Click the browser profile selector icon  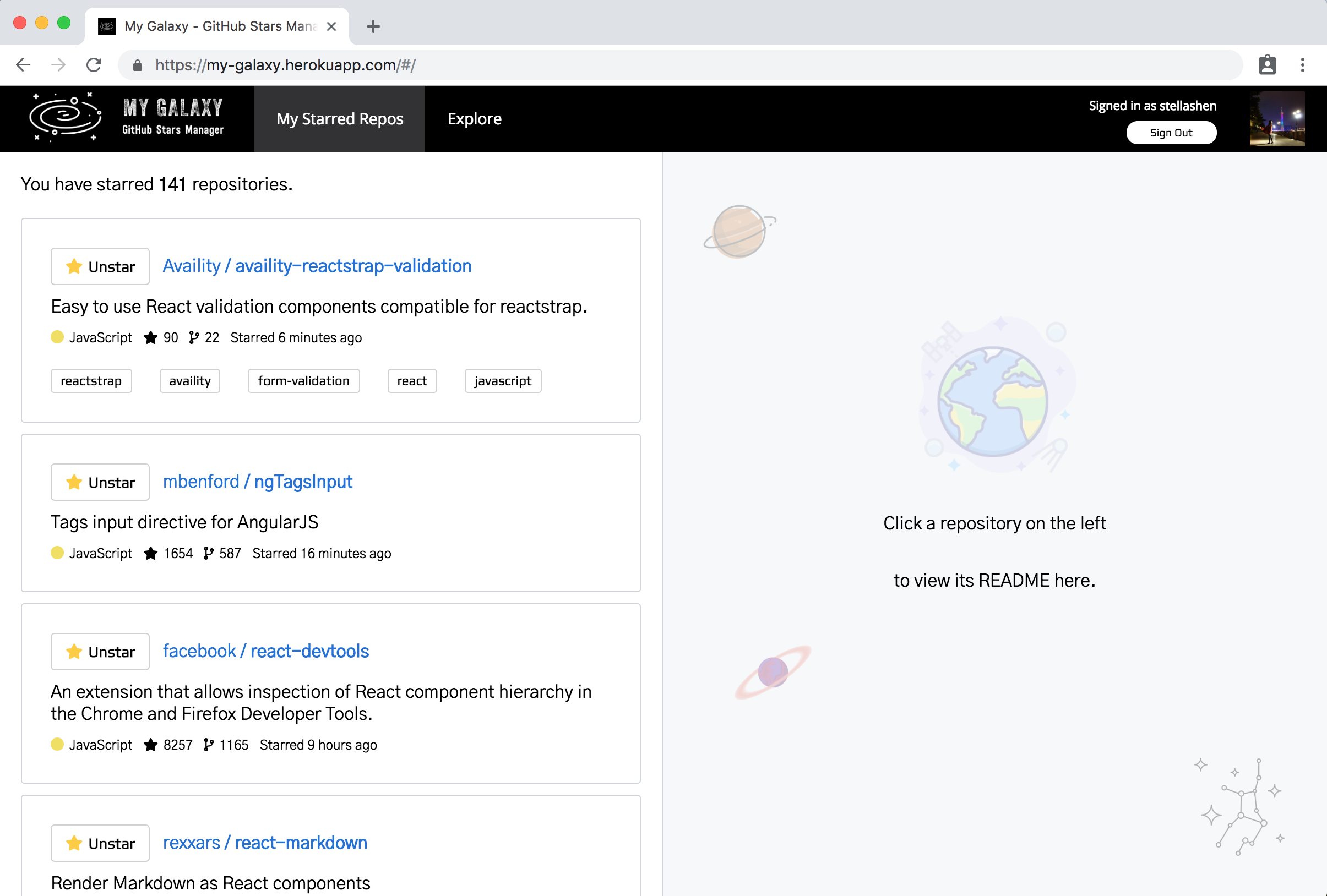pos(1268,64)
